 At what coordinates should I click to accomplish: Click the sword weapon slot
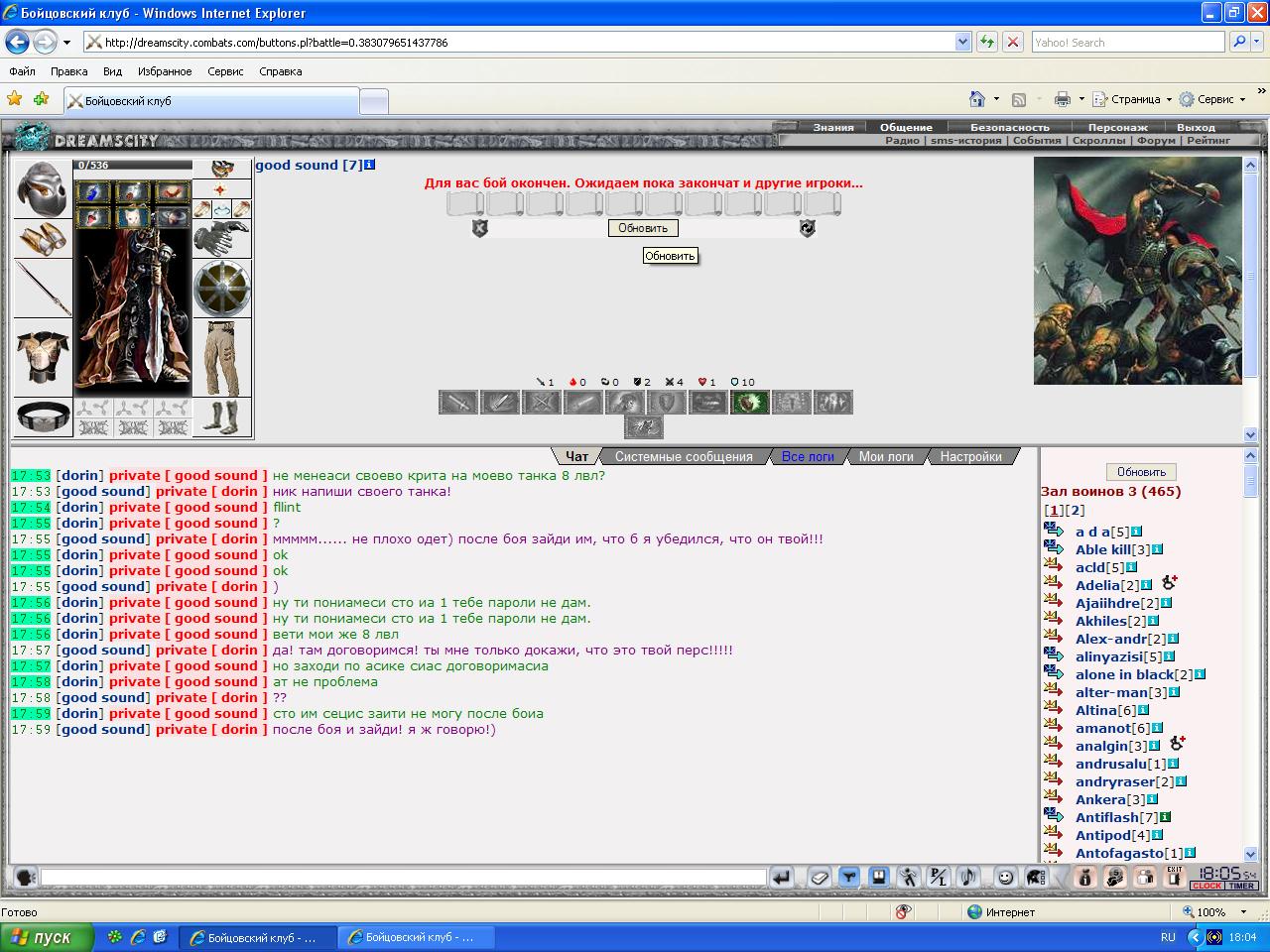pyautogui.click(x=44, y=289)
